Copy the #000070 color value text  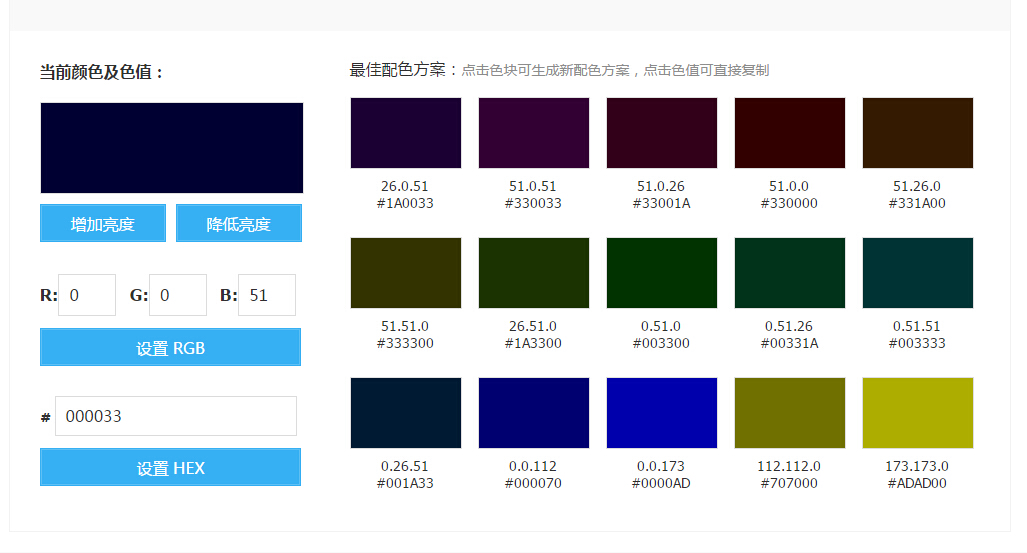[x=533, y=483]
